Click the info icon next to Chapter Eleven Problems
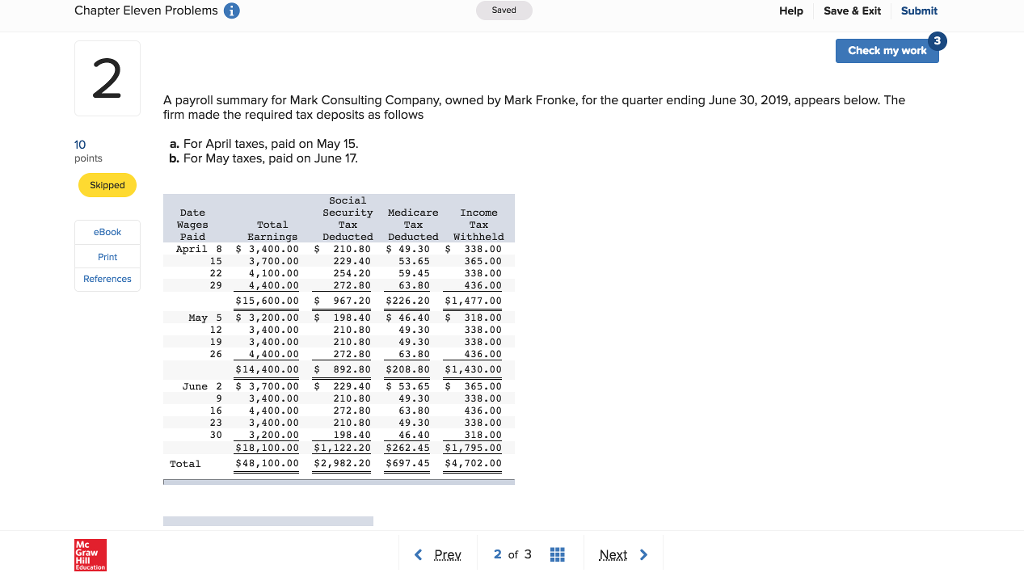 point(231,10)
